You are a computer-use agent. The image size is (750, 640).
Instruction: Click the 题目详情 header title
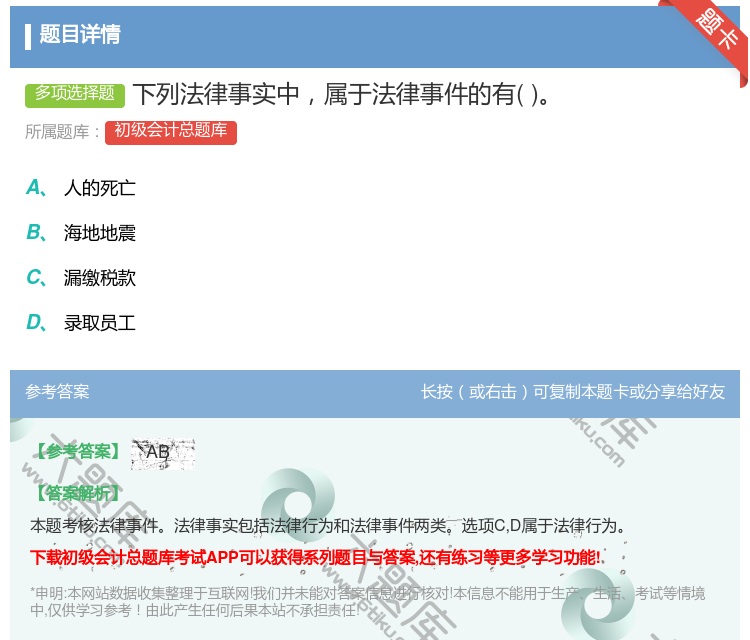(80, 34)
